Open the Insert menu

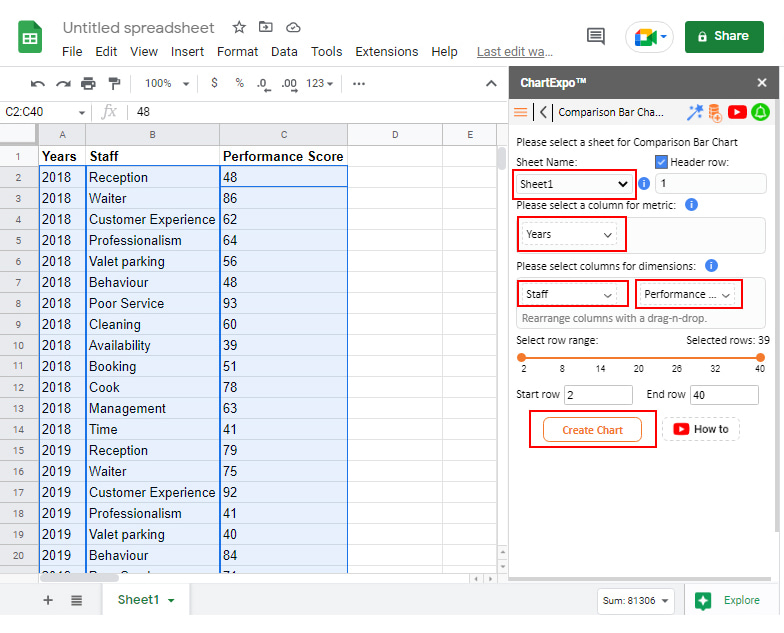(x=187, y=52)
